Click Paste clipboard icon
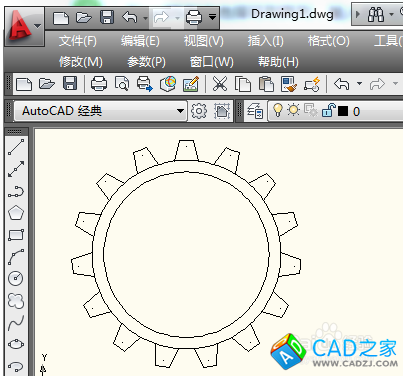Image resolution: width=403 pixels, height=376 pixels. pyautogui.click(x=266, y=84)
